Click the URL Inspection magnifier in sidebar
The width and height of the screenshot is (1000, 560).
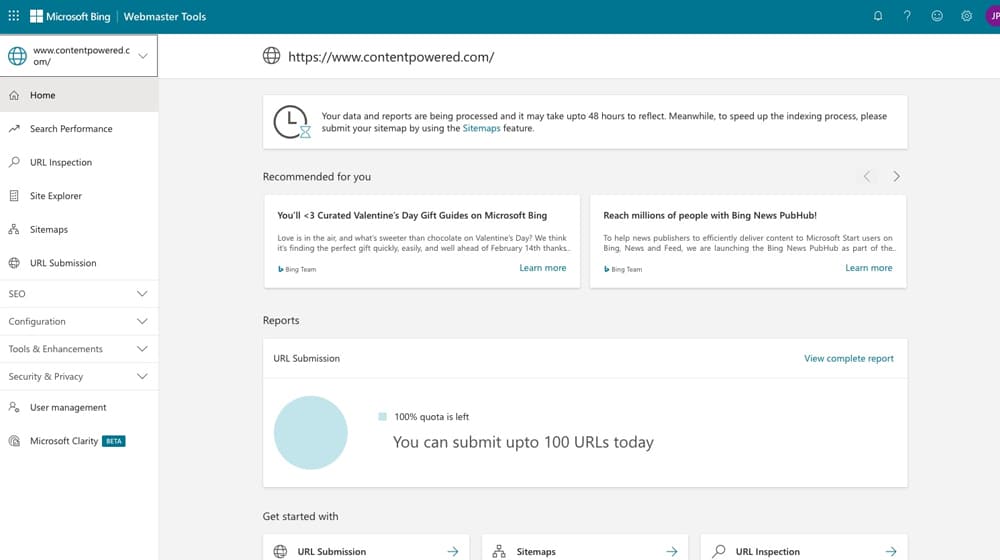(14, 162)
